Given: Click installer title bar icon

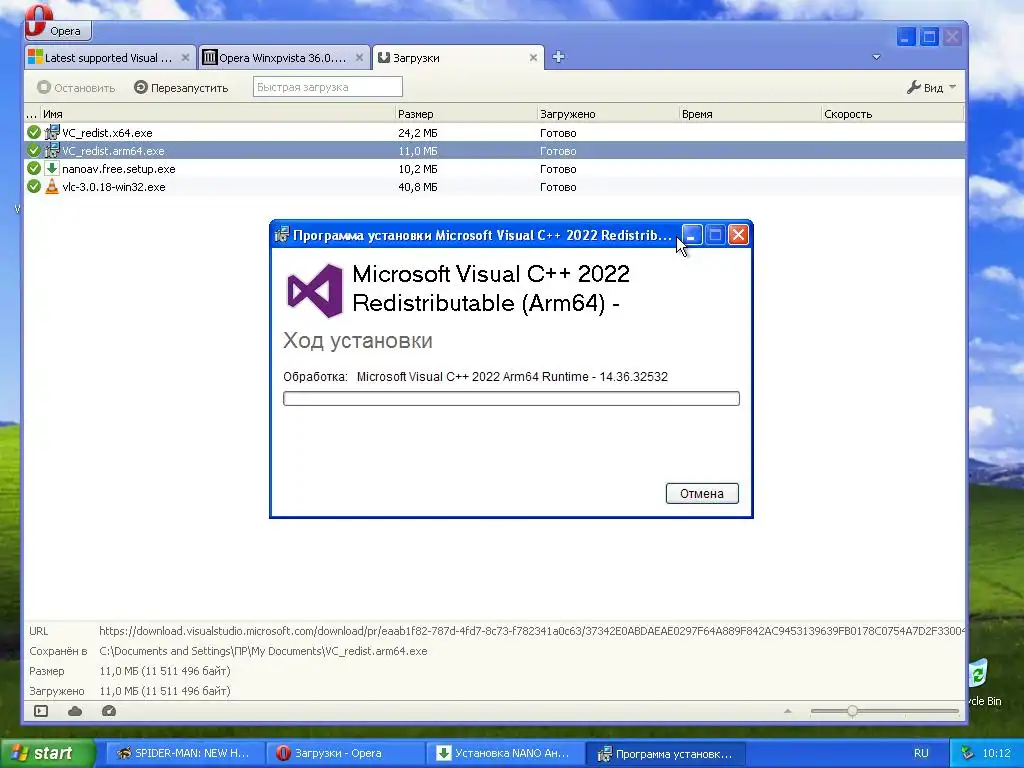Looking at the screenshot, I should [281, 234].
